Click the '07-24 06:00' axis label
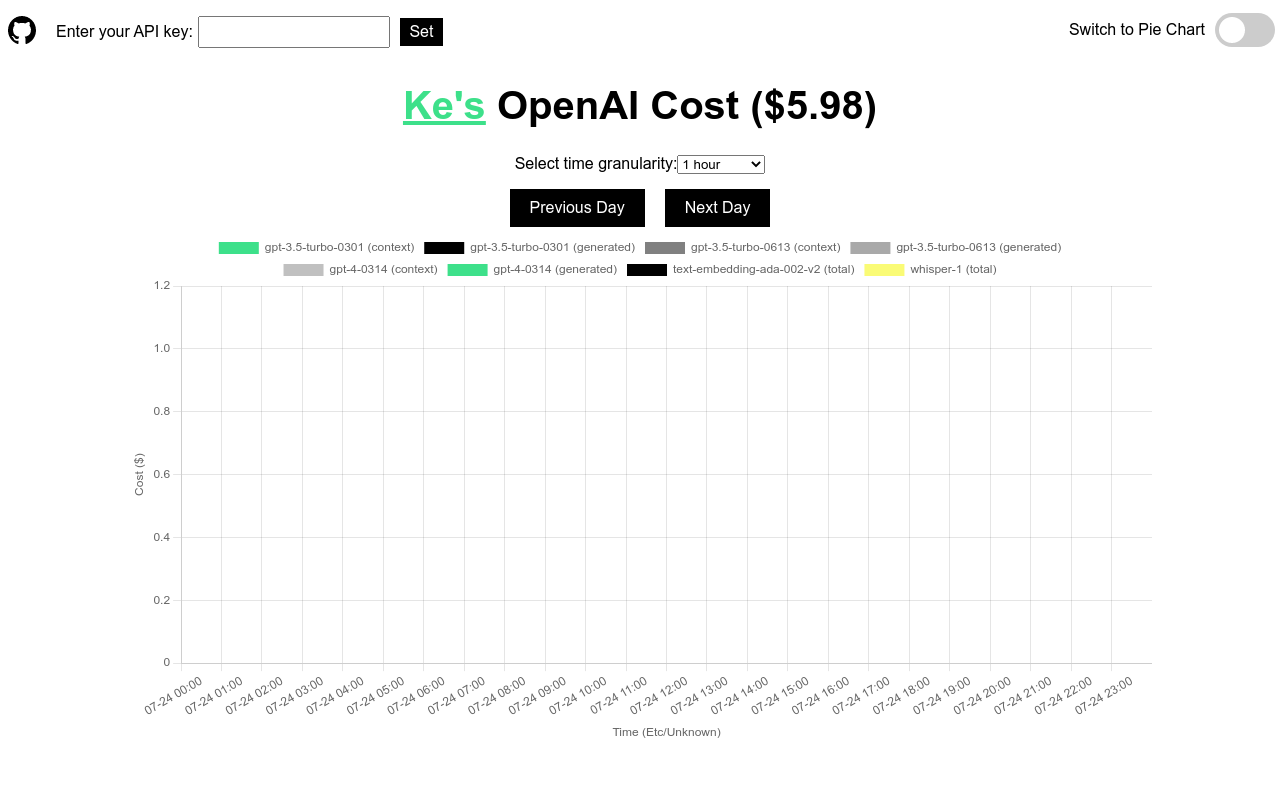This screenshot has height=800, width=1280. coord(417,694)
